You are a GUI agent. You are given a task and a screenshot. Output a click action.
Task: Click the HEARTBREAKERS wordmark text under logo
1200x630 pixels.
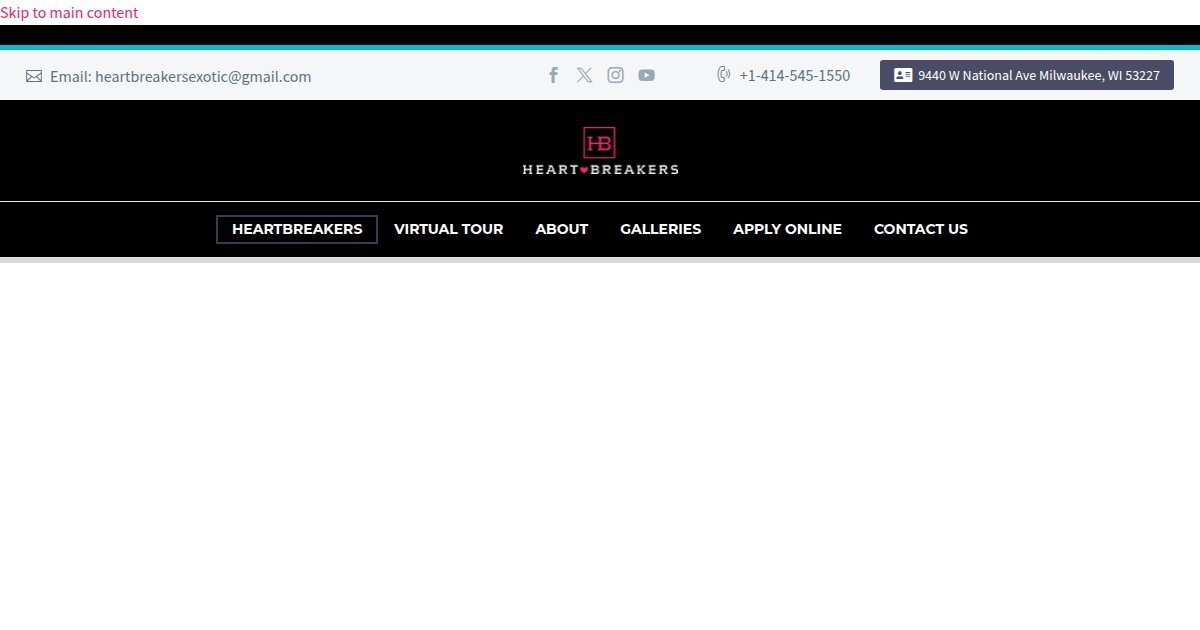coord(600,169)
